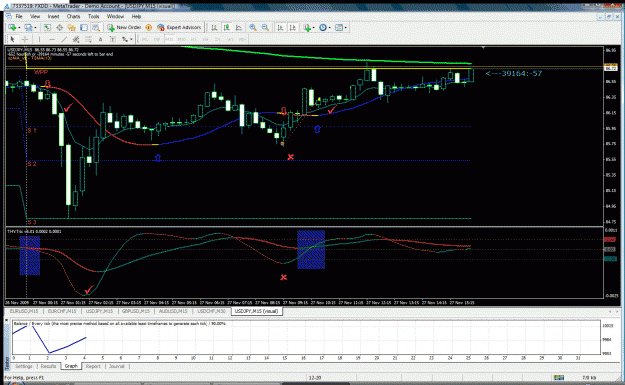Switch to the GBPUSD,M15 chart tab

pos(136,311)
